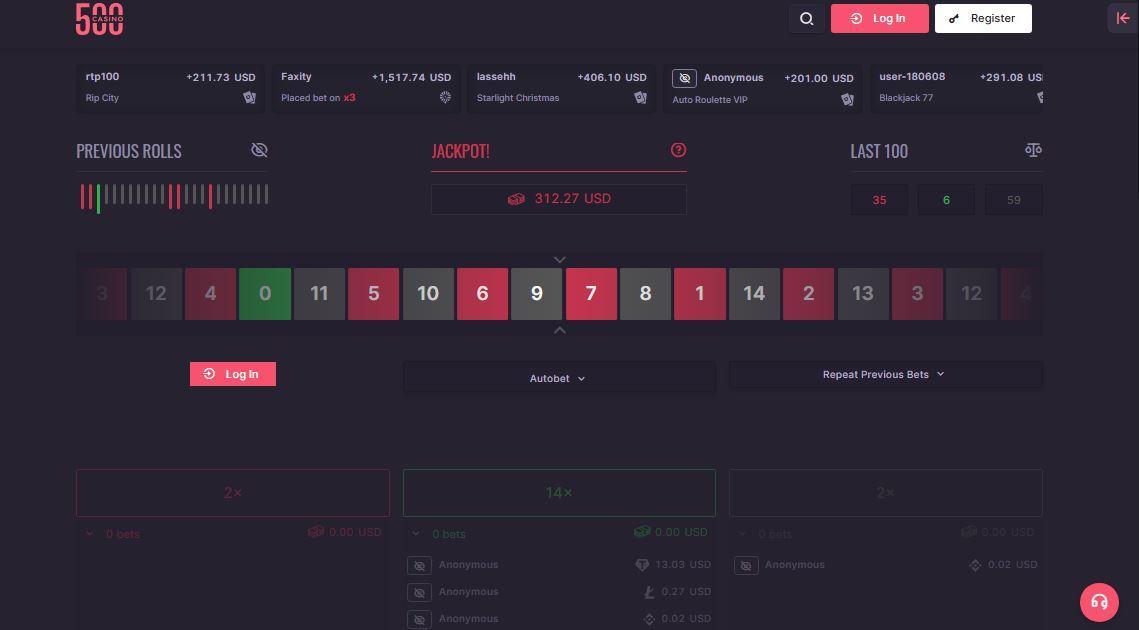1139x630 pixels.
Task: Select the red 2× bet option
Action: point(233,493)
